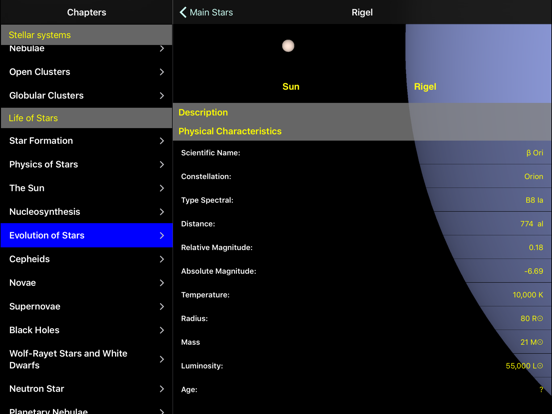This screenshot has height=414, width=552.
Task: Click the 774 al distance value
Action: tap(532, 224)
